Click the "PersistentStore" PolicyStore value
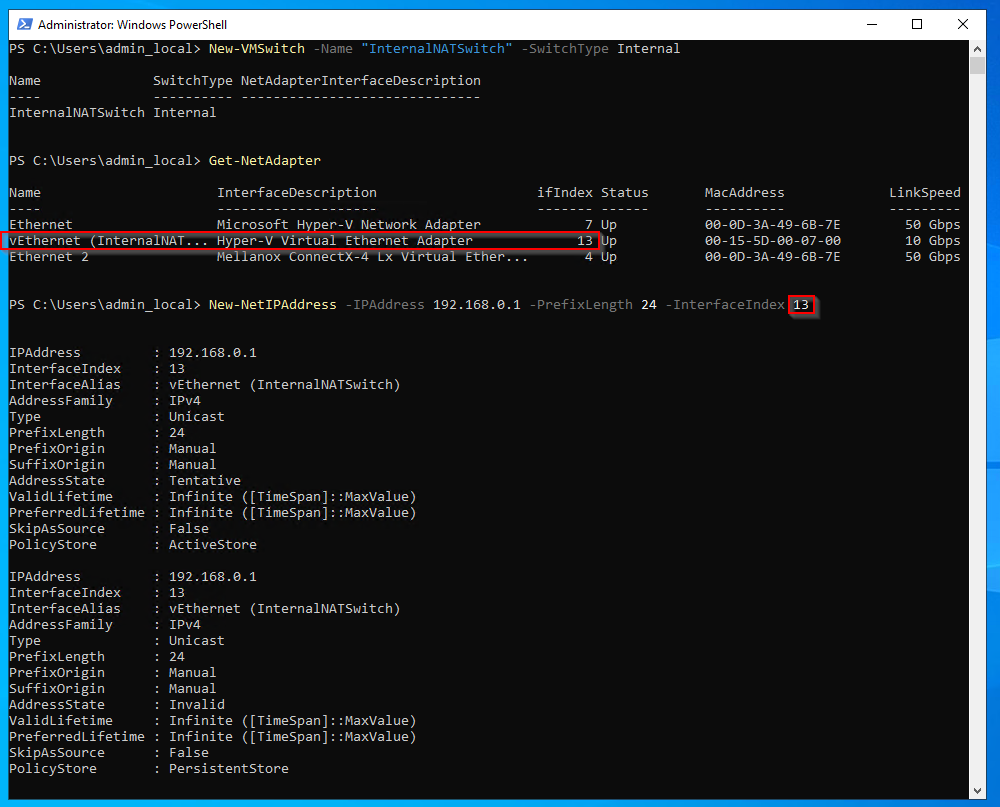 pos(228,769)
